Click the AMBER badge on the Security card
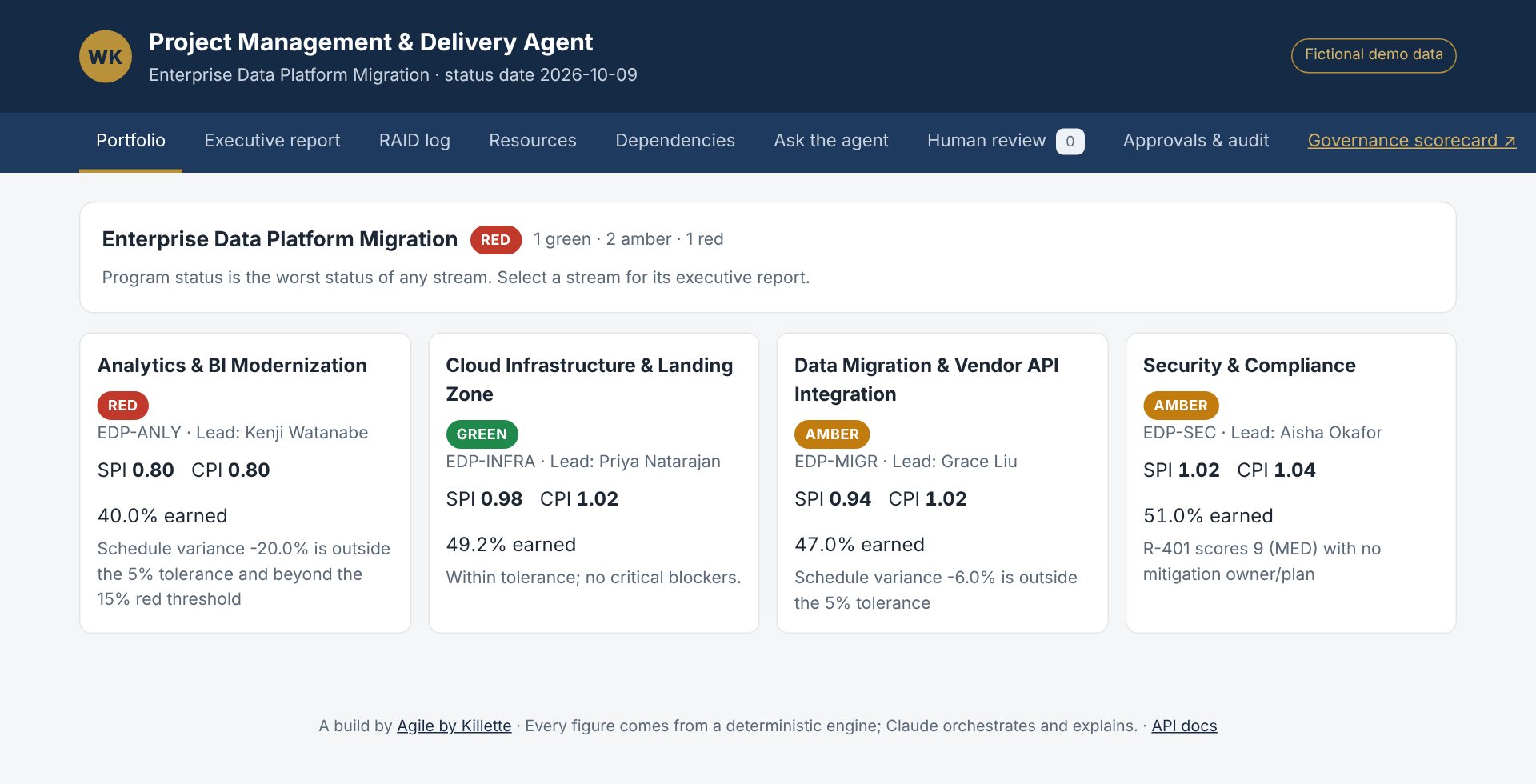 tap(1181, 406)
